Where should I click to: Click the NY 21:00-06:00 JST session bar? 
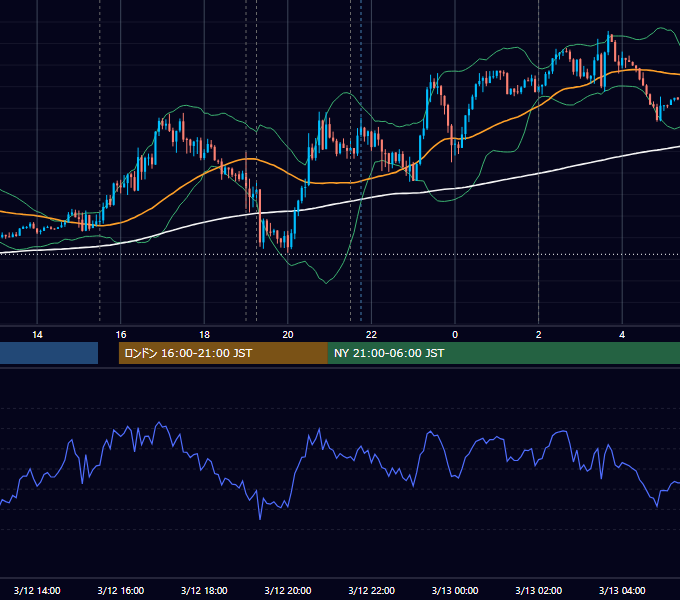tap(503, 353)
